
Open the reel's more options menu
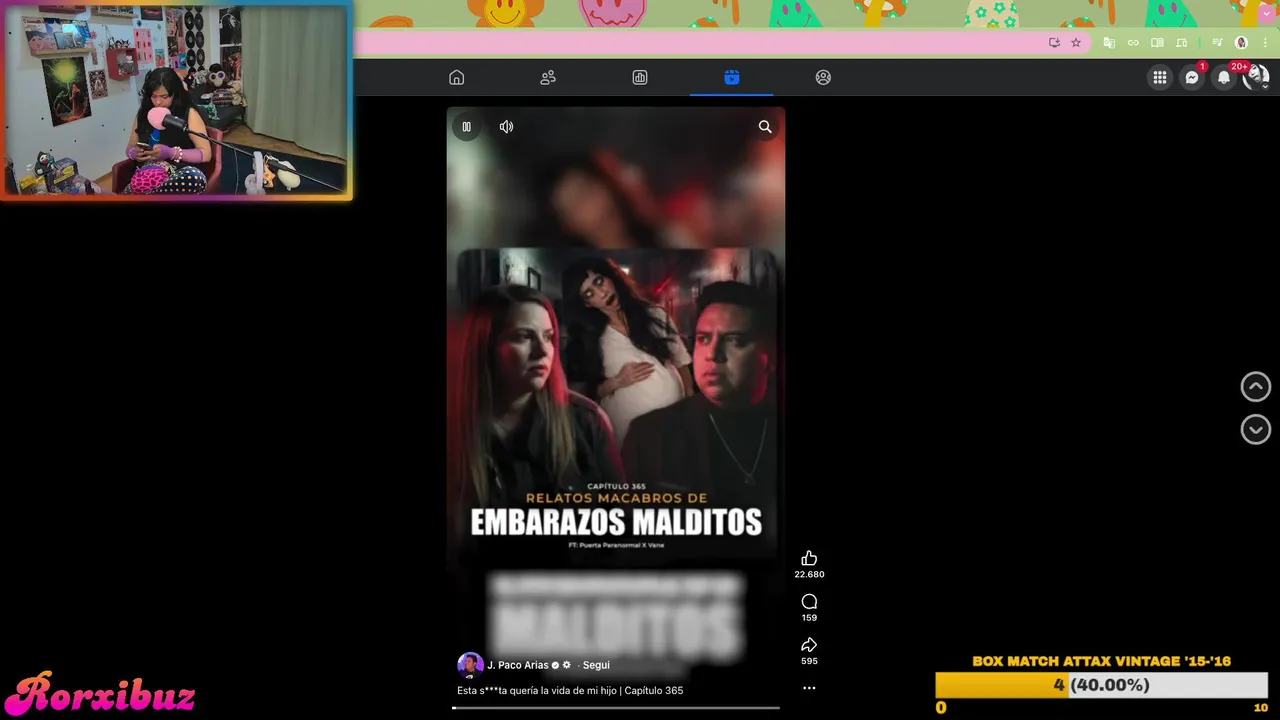tap(809, 688)
